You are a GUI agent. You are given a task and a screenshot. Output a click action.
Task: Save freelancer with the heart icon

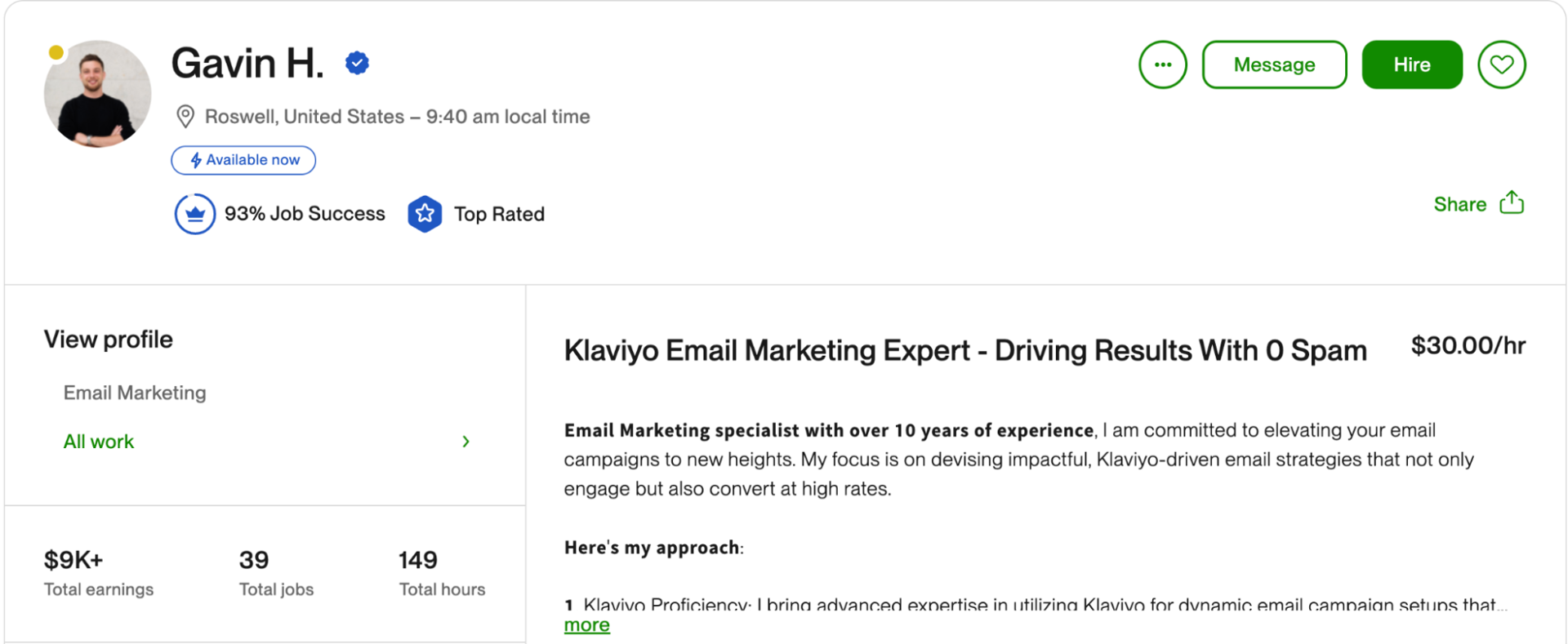pos(1501,64)
